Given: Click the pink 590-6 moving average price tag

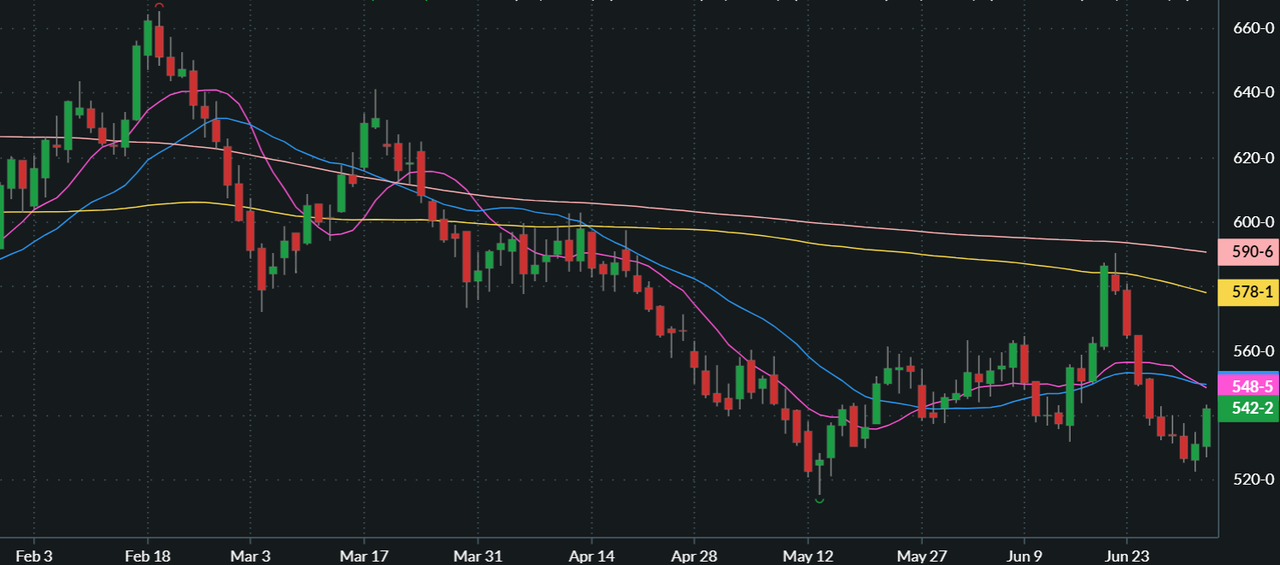Looking at the screenshot, I should (1250, 254).
